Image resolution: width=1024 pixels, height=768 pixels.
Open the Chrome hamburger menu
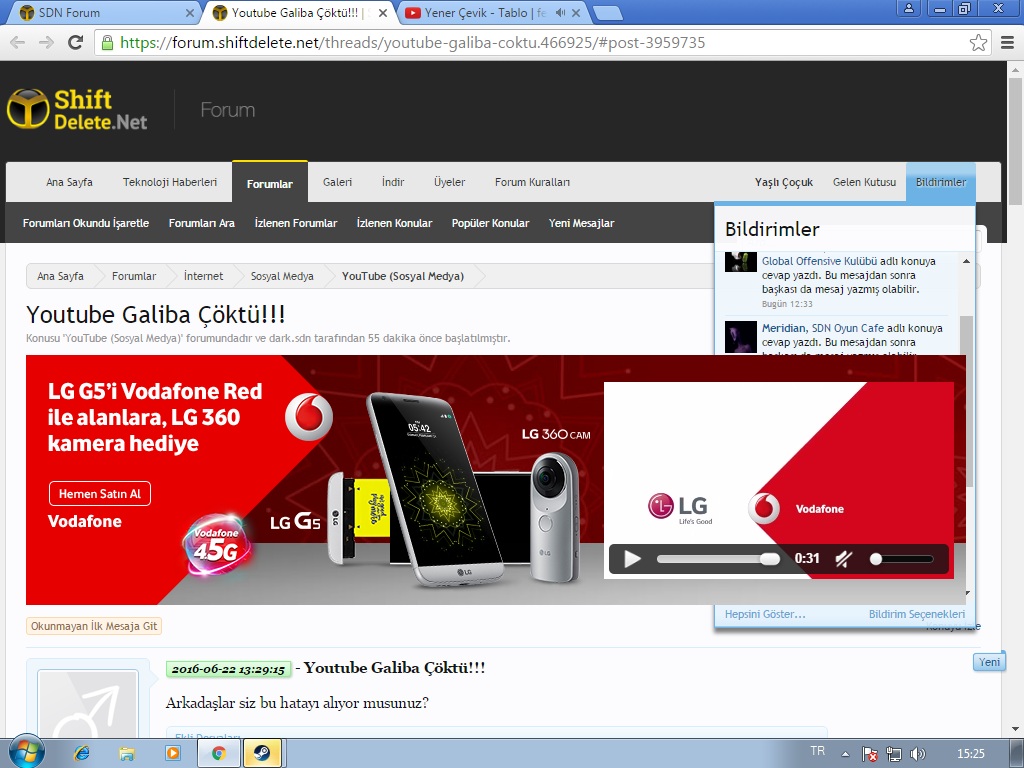[1008, 43]
